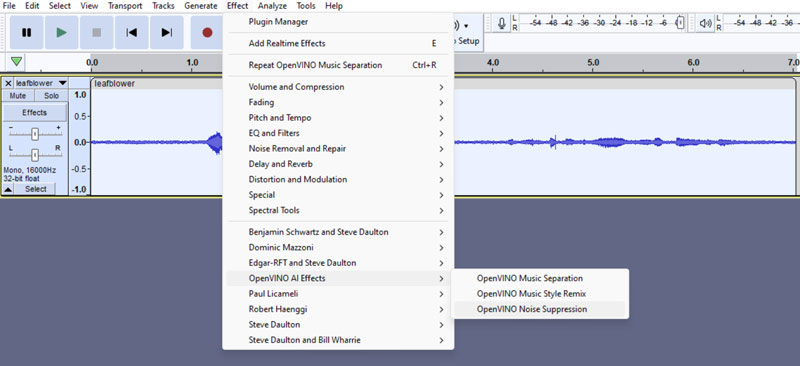Expand the Special submenu

[338, 194]
